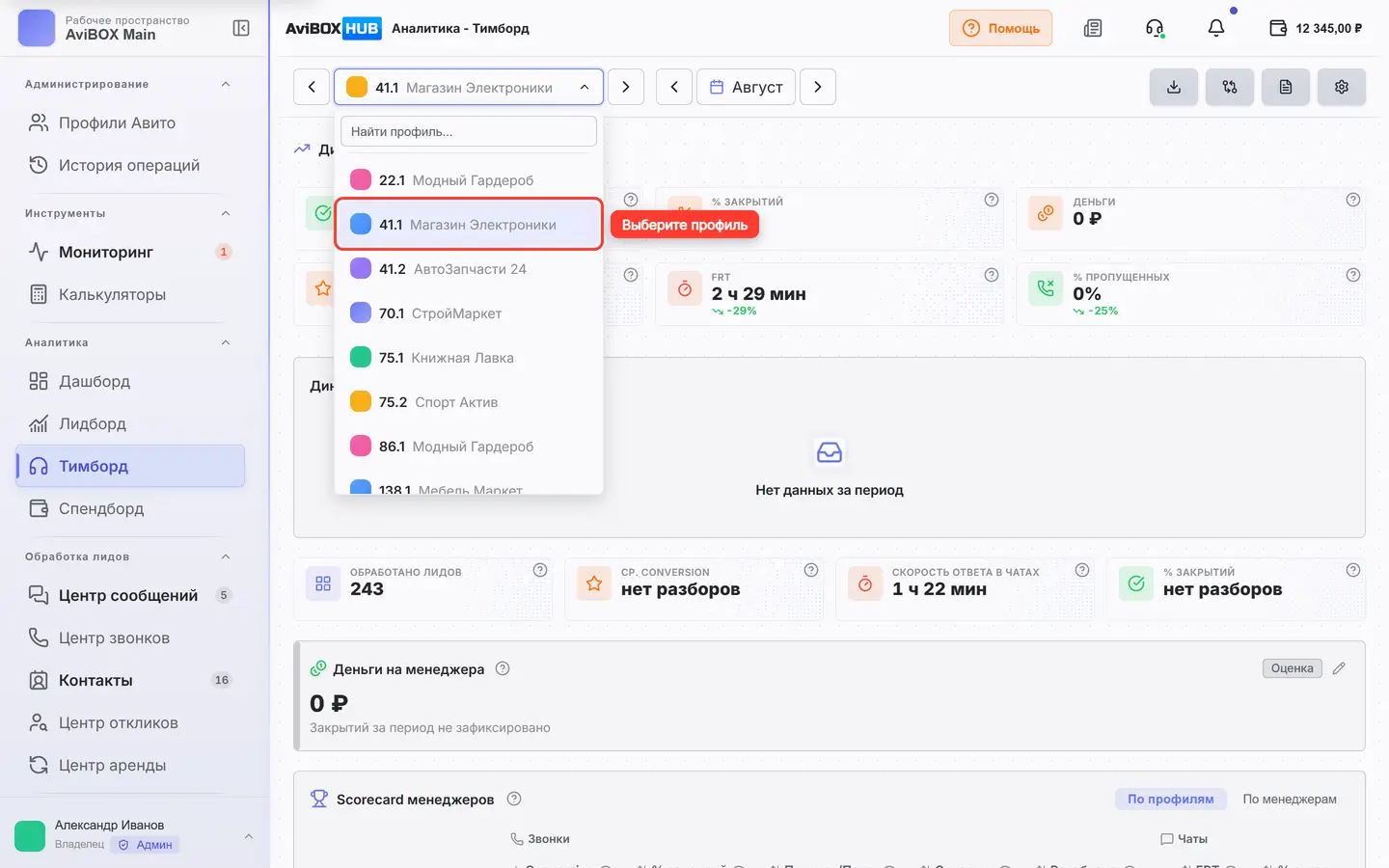Open the notifications bell
Image resolution: width=1389 pixels, height=868 pixels.
pos(1216,28)
